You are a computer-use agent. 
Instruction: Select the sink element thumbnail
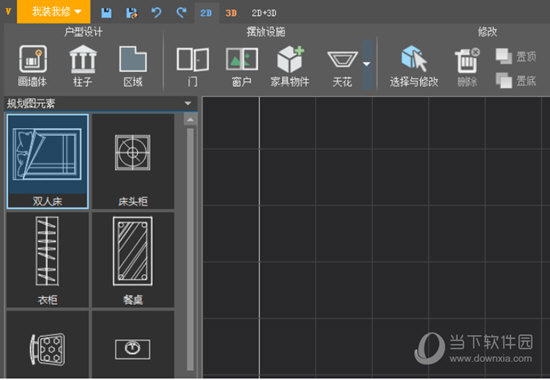pyautogui.click(x=133, y=344)
